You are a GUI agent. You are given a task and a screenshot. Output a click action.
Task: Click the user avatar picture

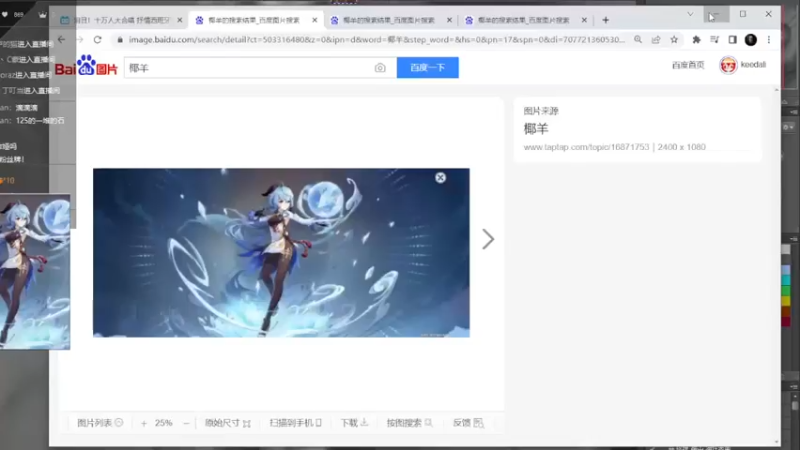[728, 65]
